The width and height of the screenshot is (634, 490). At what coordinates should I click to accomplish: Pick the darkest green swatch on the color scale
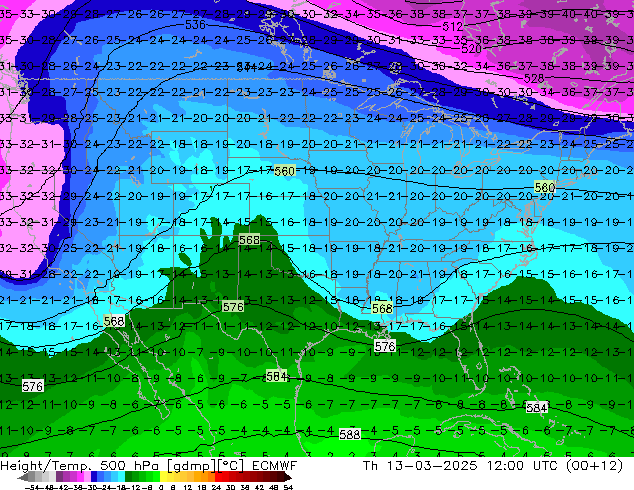[x=129, y=477]
